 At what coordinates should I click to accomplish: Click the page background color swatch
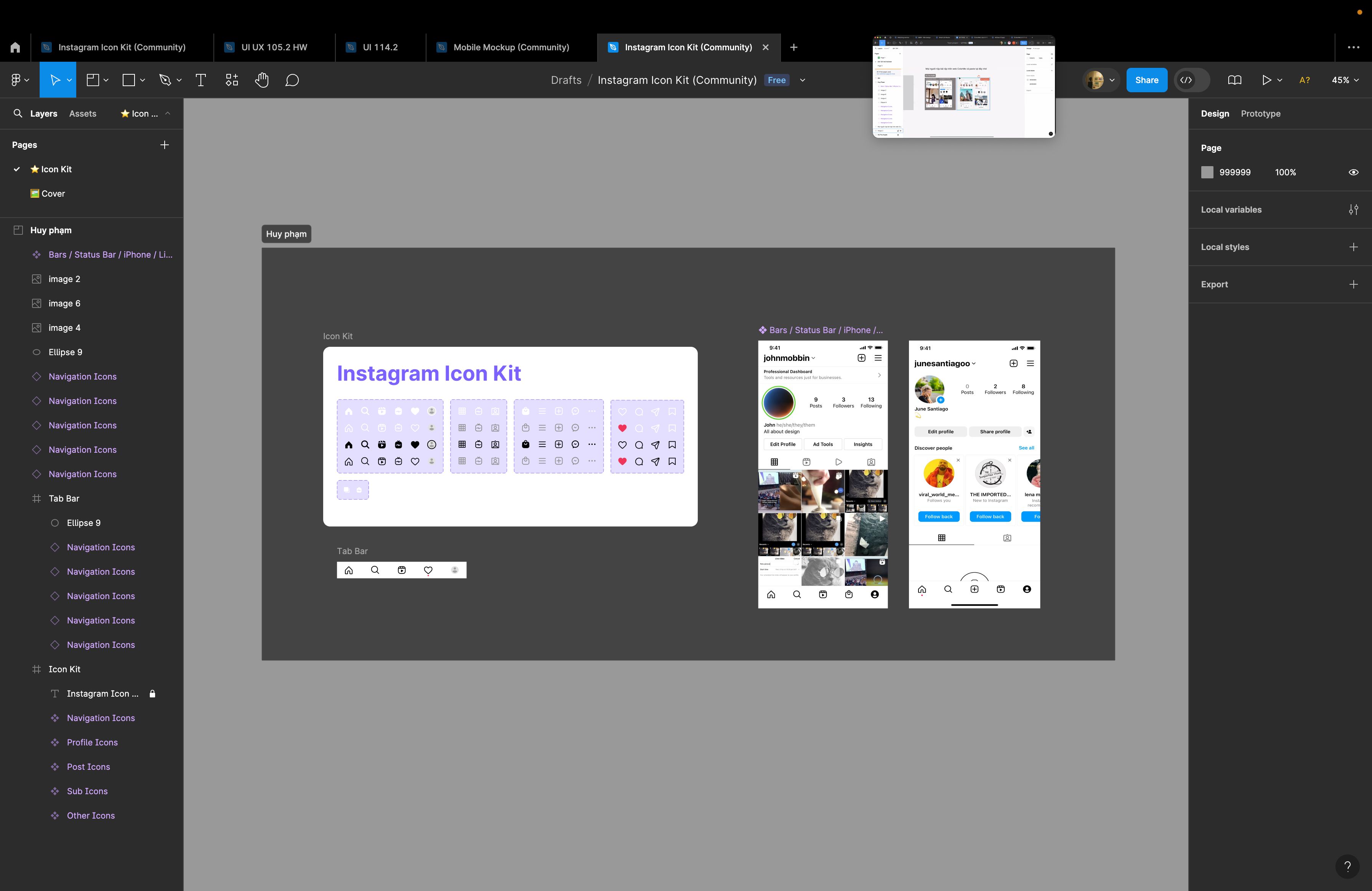tap(1207, 172)
